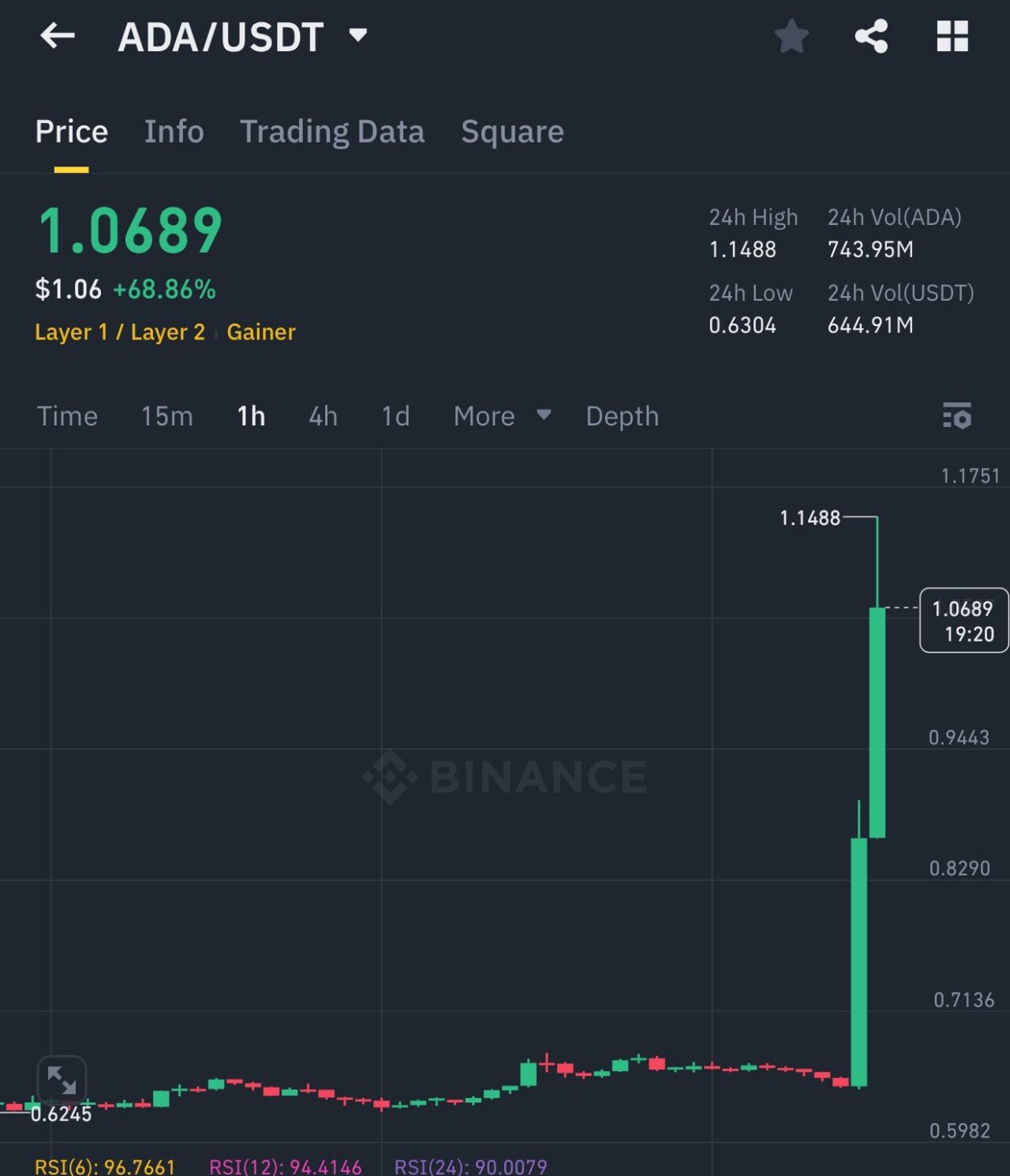Screen dimensions: 1010x1176
Task: Select the 4h chart interval
Action: click(323, 416)
